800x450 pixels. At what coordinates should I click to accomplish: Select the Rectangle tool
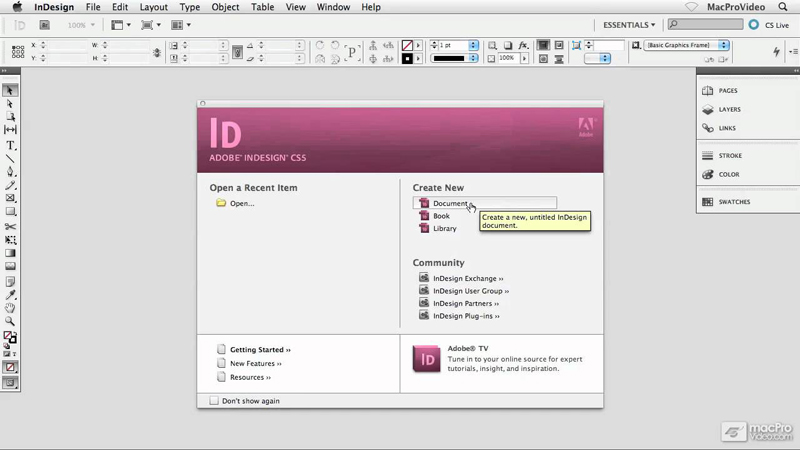click(10, 212)
